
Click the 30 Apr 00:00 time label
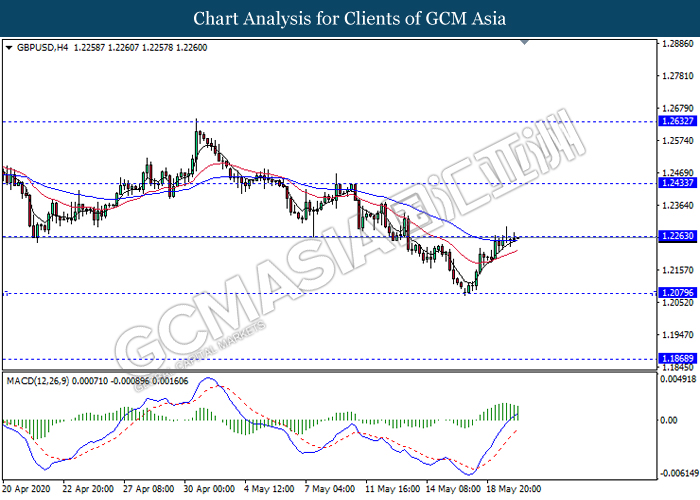[x=209, y=489]
